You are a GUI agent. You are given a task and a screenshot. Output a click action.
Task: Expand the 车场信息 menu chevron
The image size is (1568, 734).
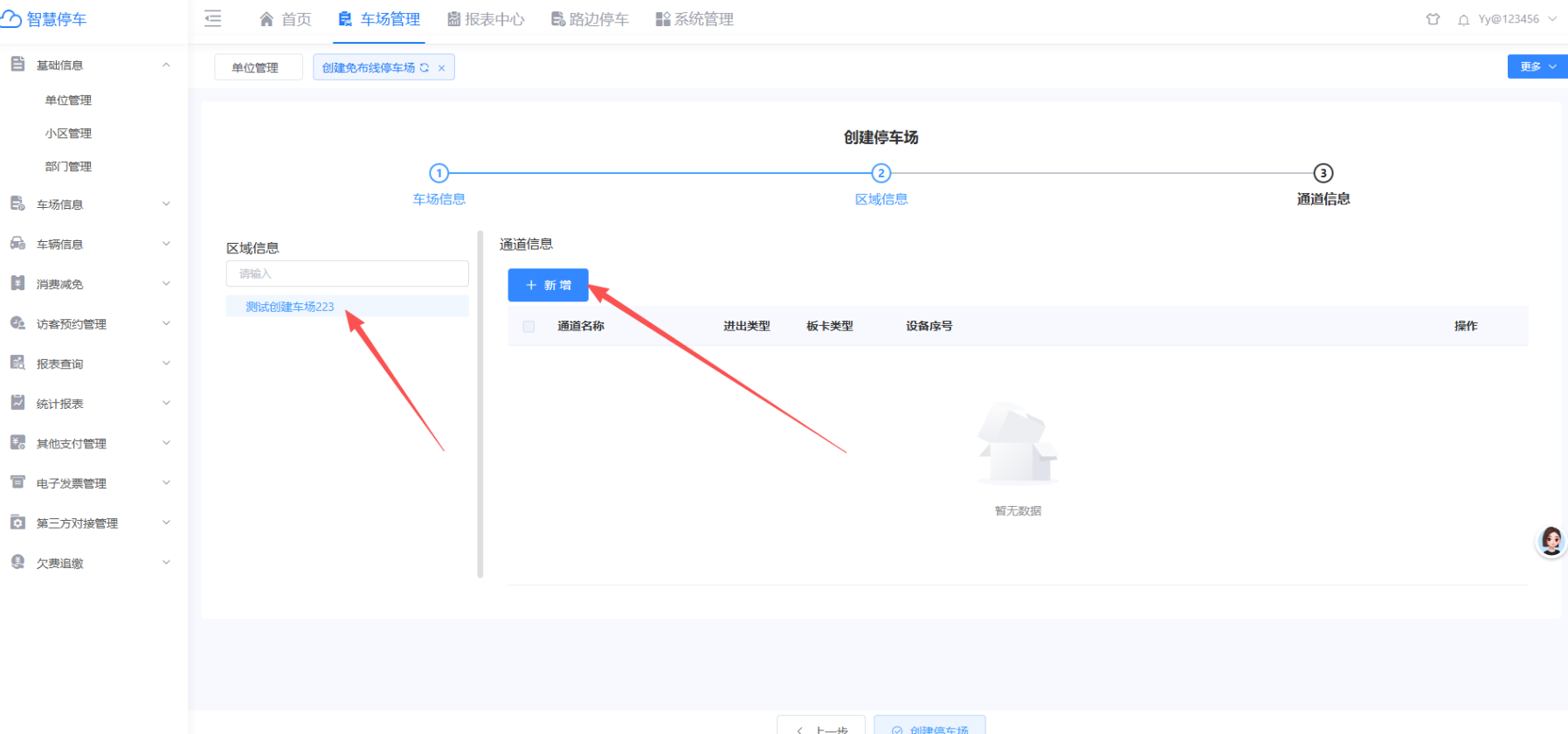[166, 204]
